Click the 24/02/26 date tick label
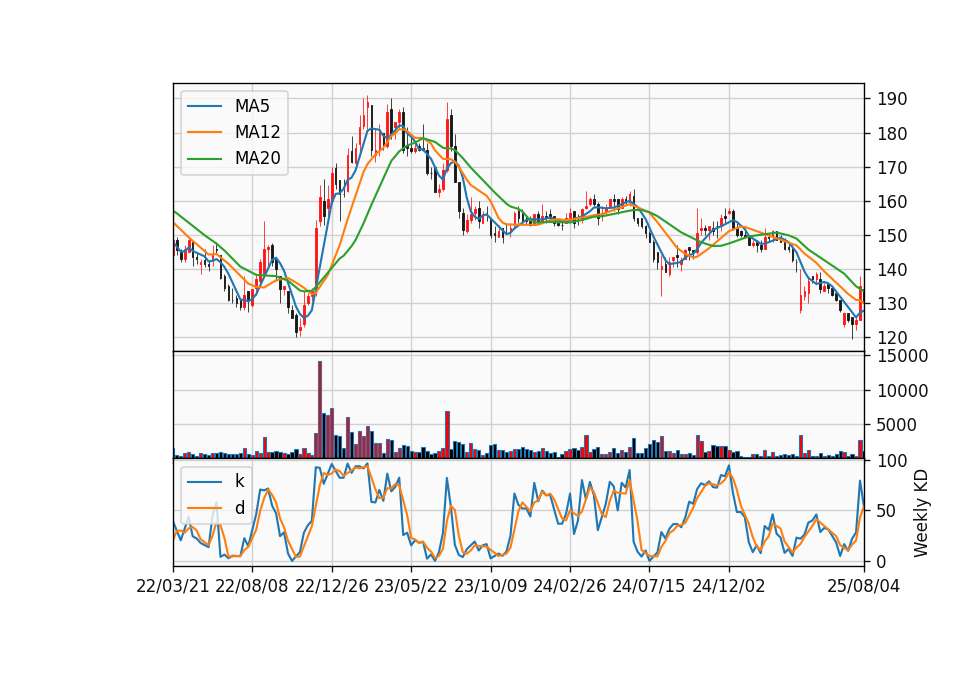The height and width of the screenshot is (690, 960). [x=569, y=586]
